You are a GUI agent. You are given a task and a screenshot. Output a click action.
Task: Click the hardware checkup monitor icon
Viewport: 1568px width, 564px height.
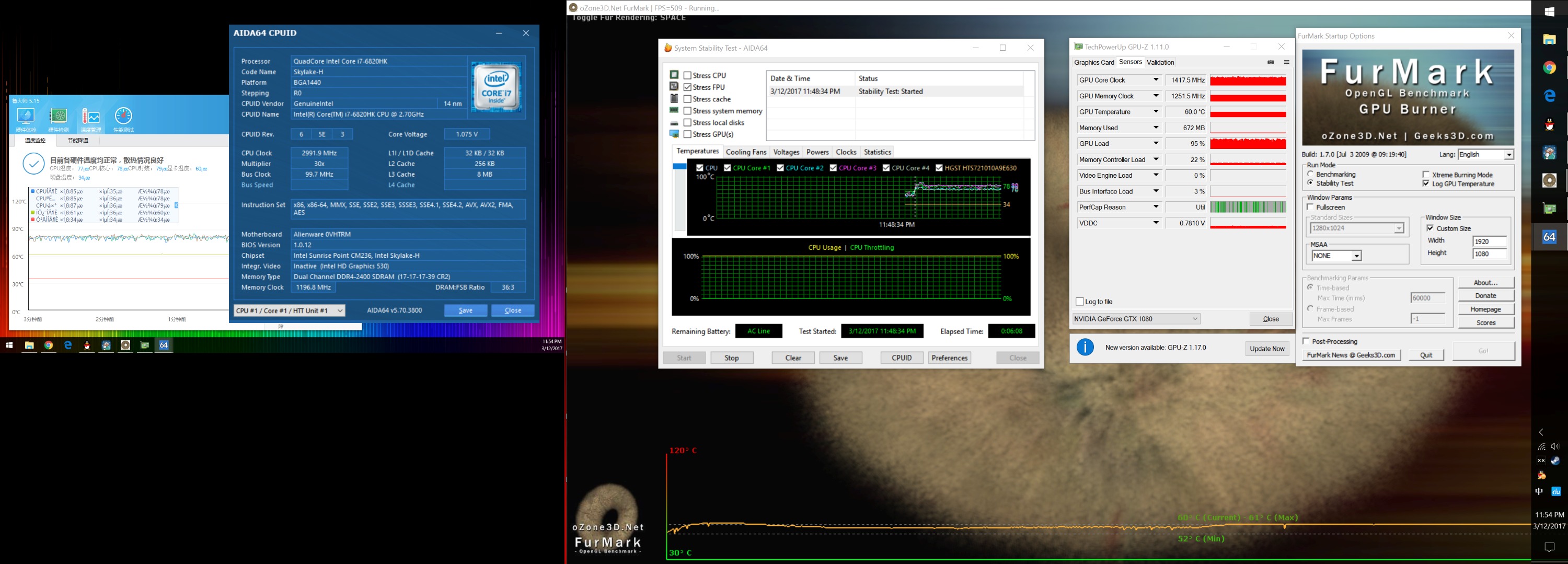click(26, 117)
